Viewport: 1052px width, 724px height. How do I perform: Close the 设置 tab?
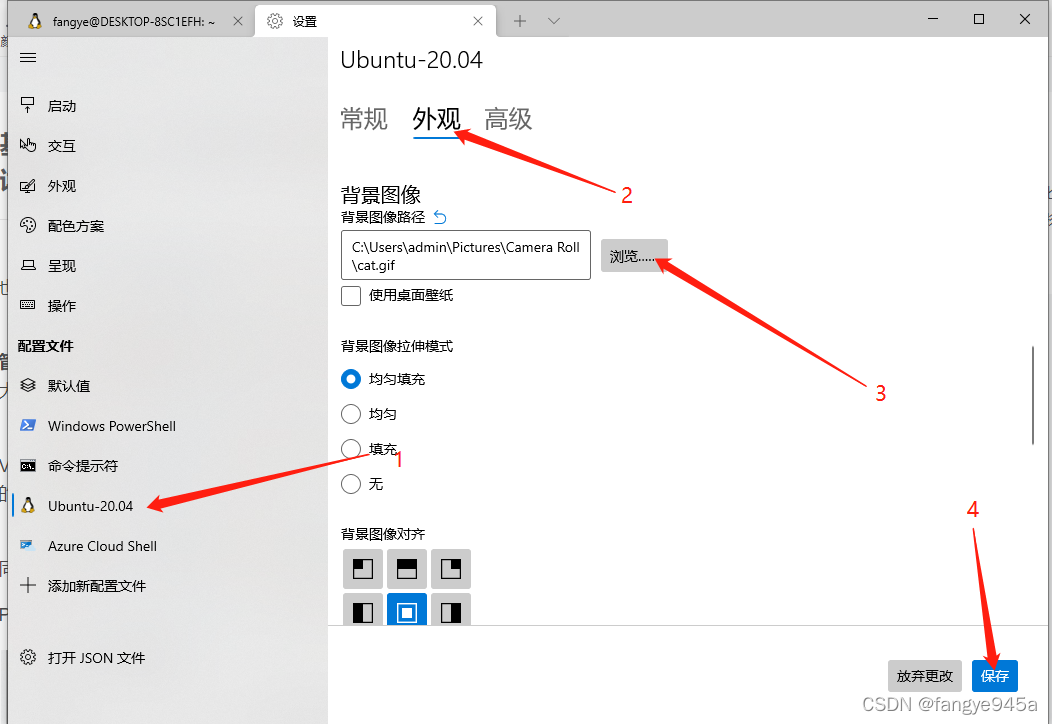pyautogui.click(x=478, y=21)
